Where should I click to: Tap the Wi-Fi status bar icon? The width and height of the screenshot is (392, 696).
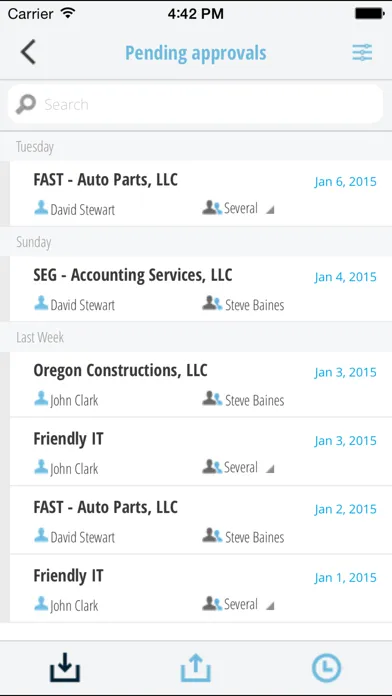(68, 13)
